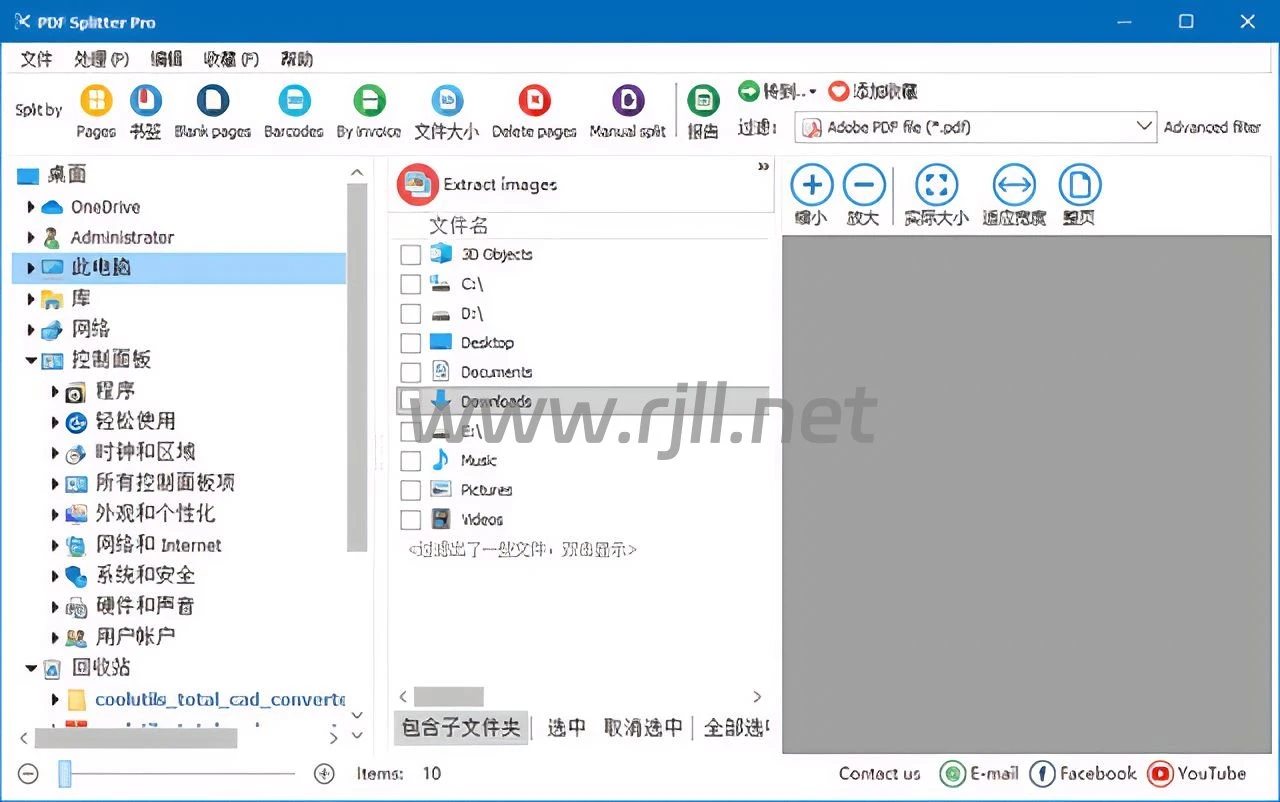
Task: Select the Manual split icon
Action: [627, 101]
